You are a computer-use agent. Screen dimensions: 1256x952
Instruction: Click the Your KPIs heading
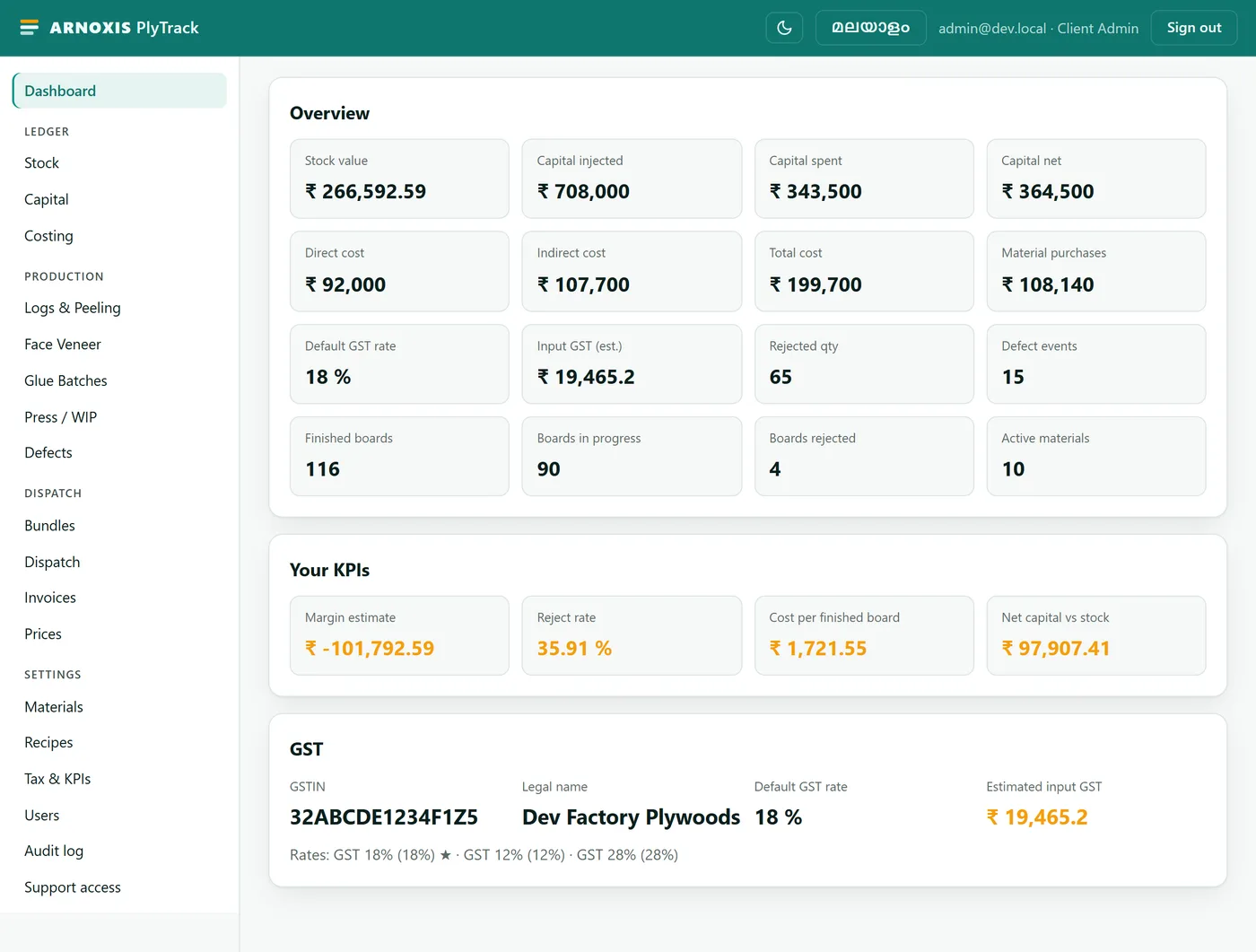click(329, 570)
